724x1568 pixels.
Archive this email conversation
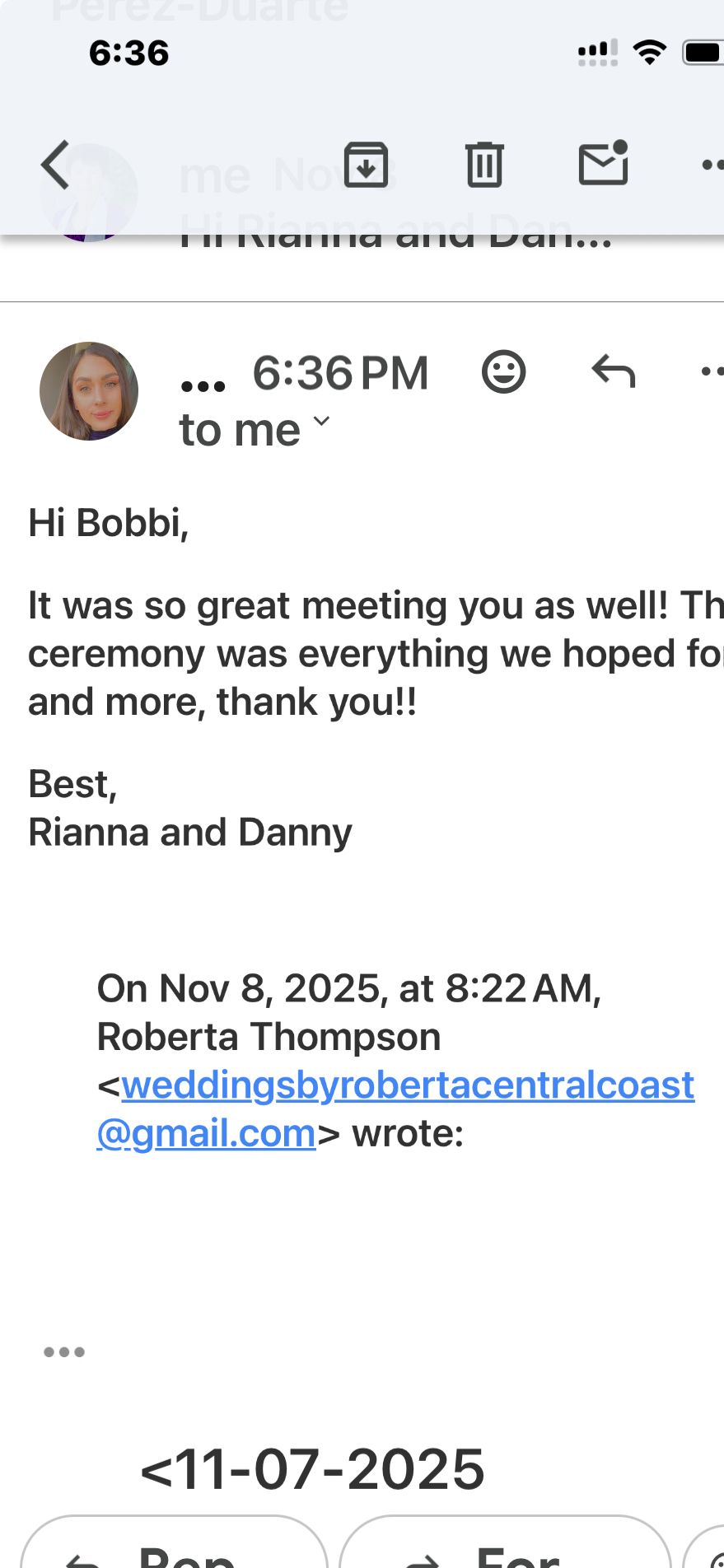click(366, 165)
